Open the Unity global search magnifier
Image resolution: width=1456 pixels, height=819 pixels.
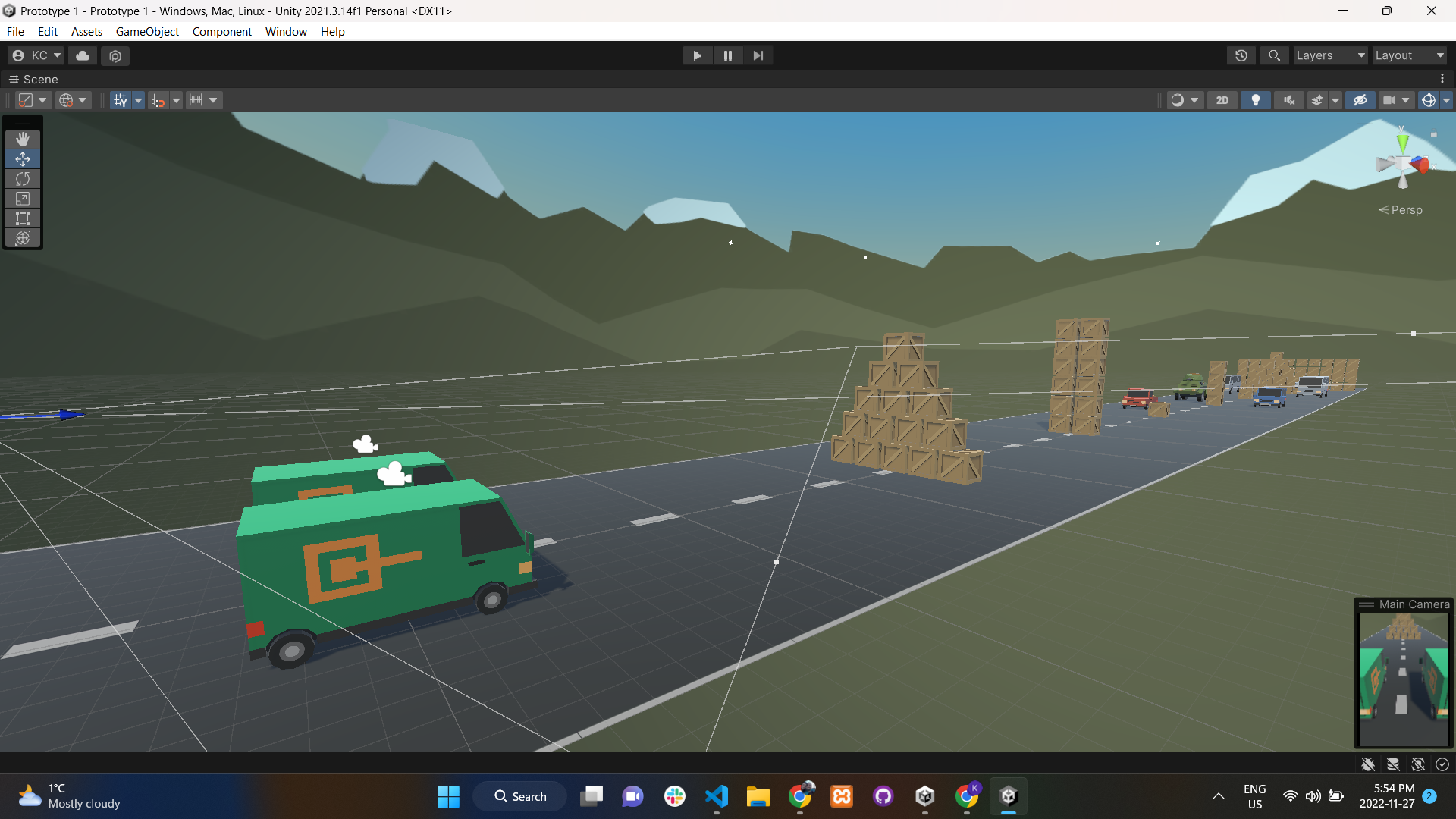(1275, 55)
